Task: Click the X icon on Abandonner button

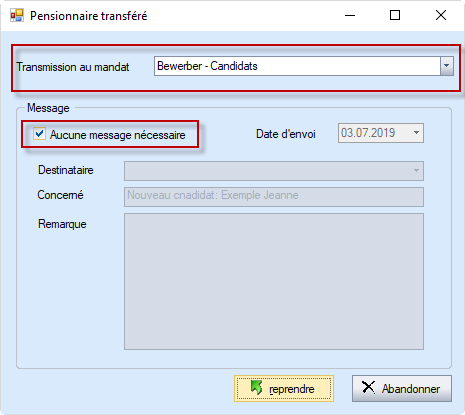Action: click(x=368, y=387)
